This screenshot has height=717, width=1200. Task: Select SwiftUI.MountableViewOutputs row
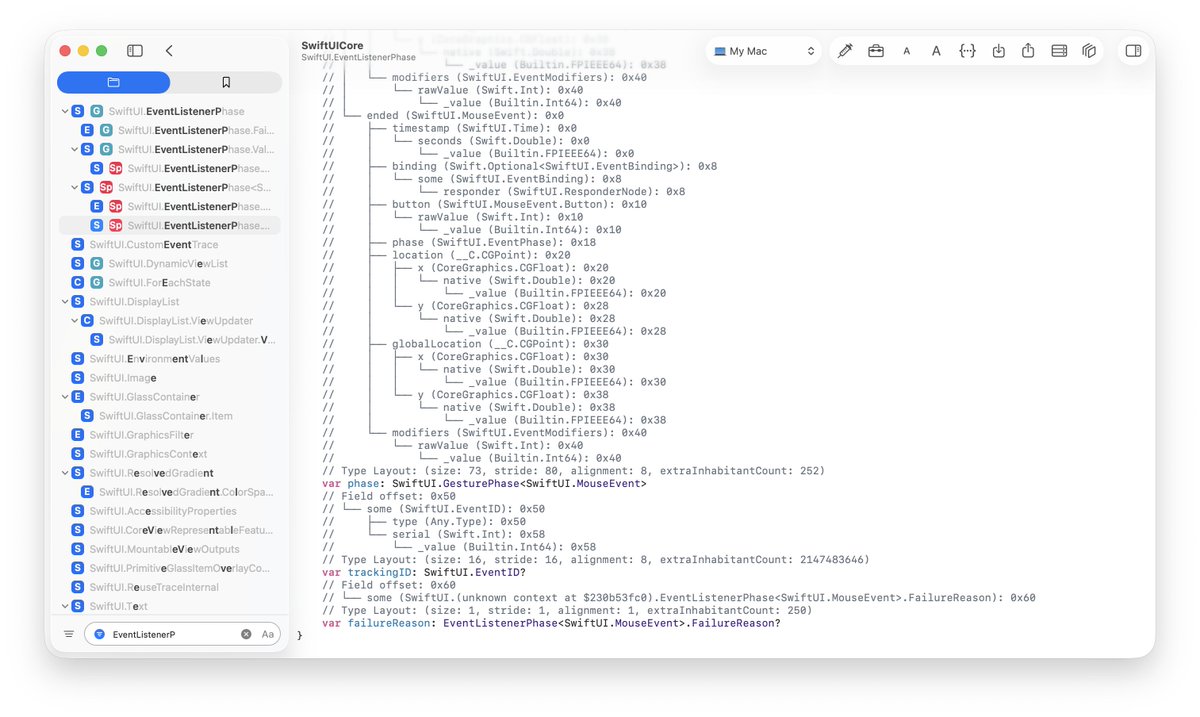coord(170,549)
